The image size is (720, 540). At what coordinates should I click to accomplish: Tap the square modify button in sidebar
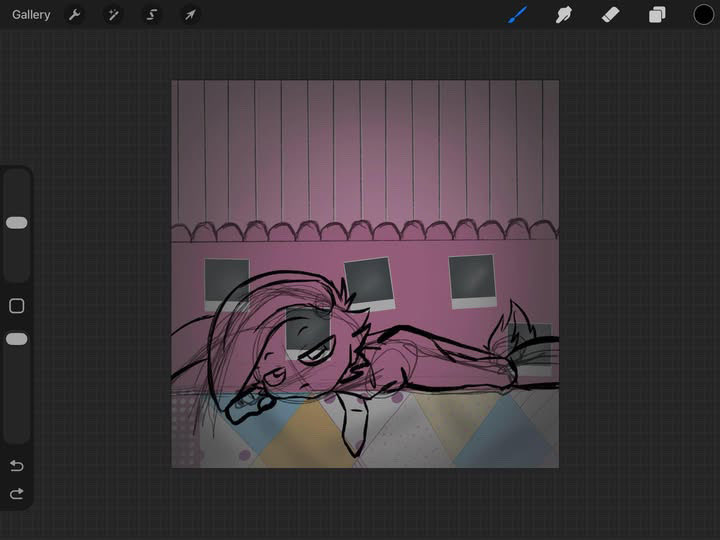tap(17, 306)
